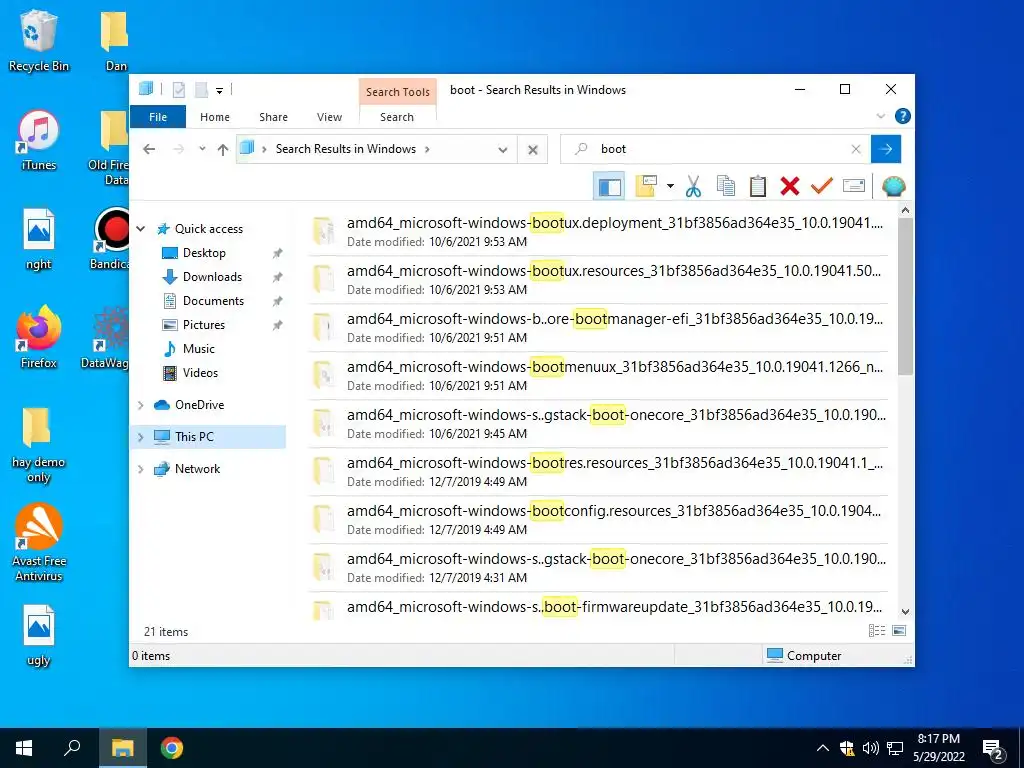Click the Copy pages icon
The image size is (1024, 768).
(726, 187)
